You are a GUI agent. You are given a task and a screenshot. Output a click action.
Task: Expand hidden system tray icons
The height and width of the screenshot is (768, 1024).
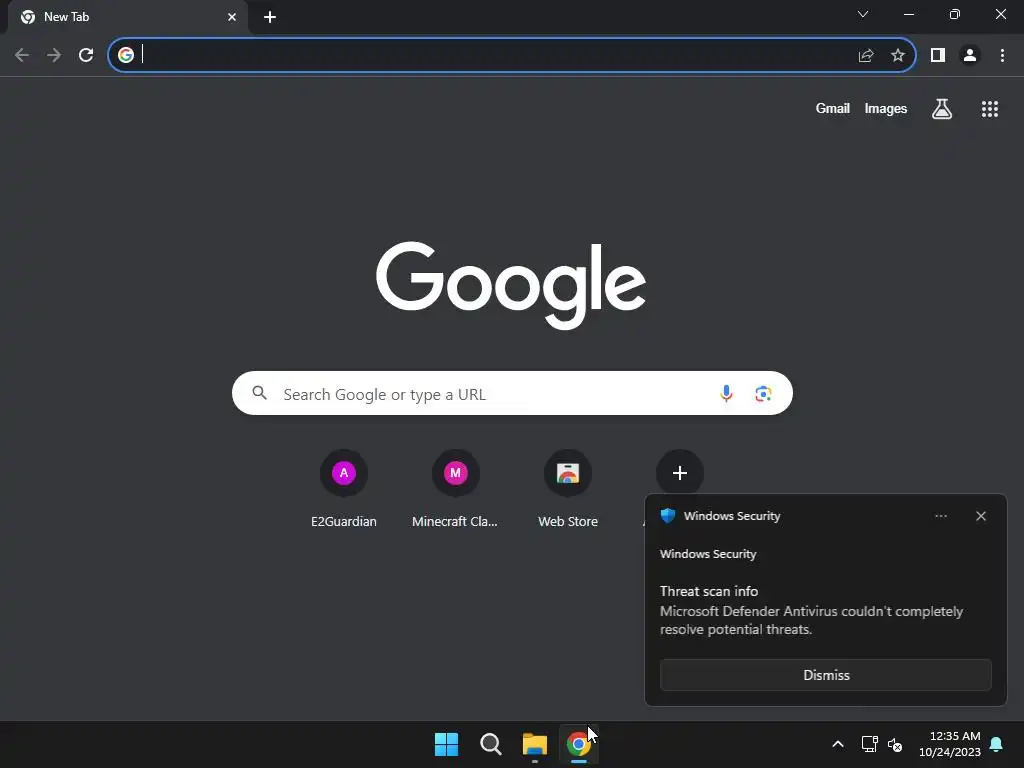point(838,744)
